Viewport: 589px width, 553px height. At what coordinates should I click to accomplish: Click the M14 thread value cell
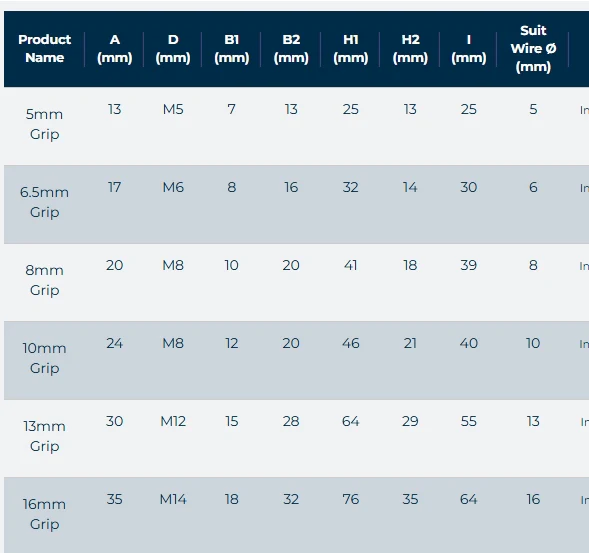[173, 499]
